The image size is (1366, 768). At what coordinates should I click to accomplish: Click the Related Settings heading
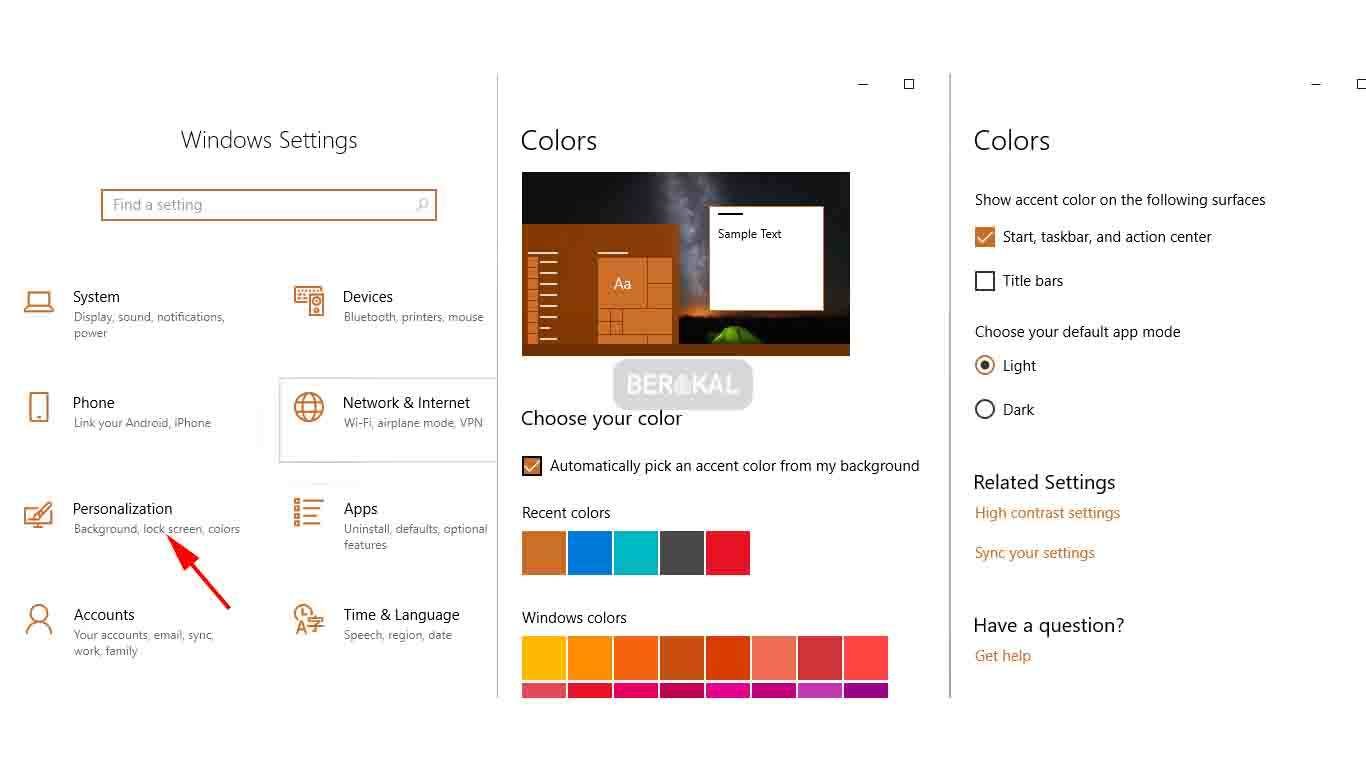[x=1044, y=482]
